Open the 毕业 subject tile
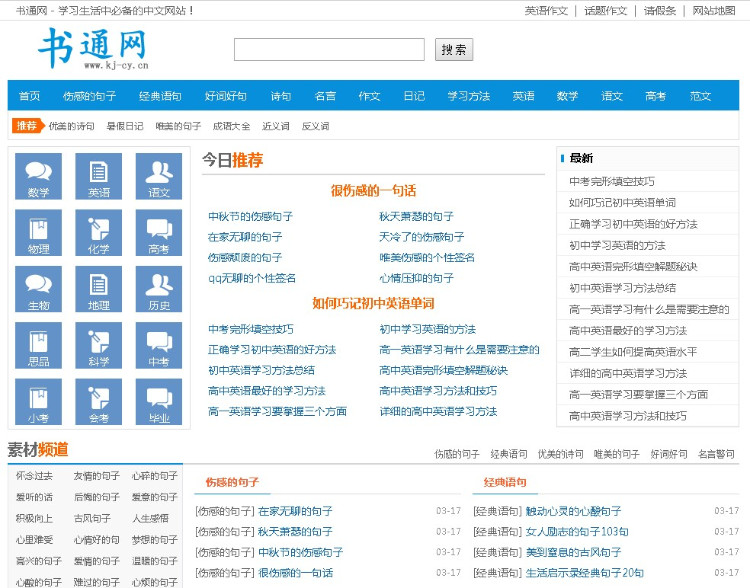Image resolution: width=750 pixels, height=588 pixels. [159, 402]
